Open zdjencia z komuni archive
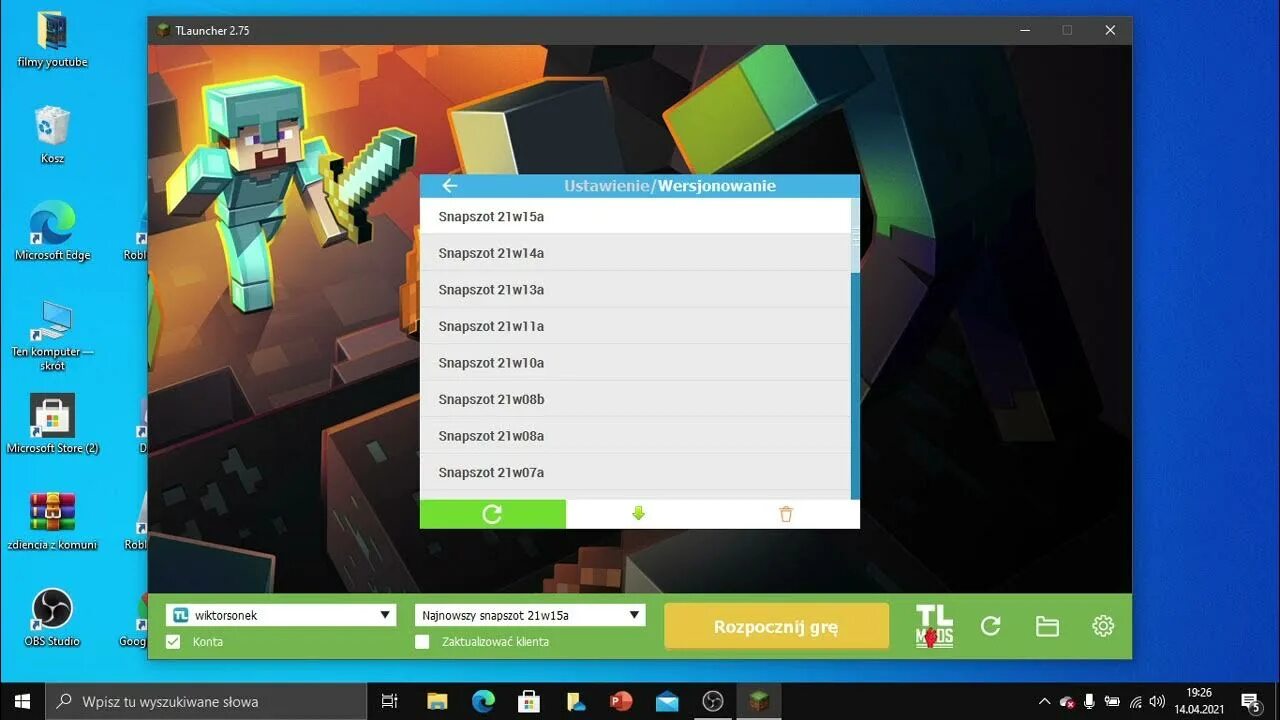Image resolution: width=1280 pixels, height=720 pixels. [x=52, y=521]
